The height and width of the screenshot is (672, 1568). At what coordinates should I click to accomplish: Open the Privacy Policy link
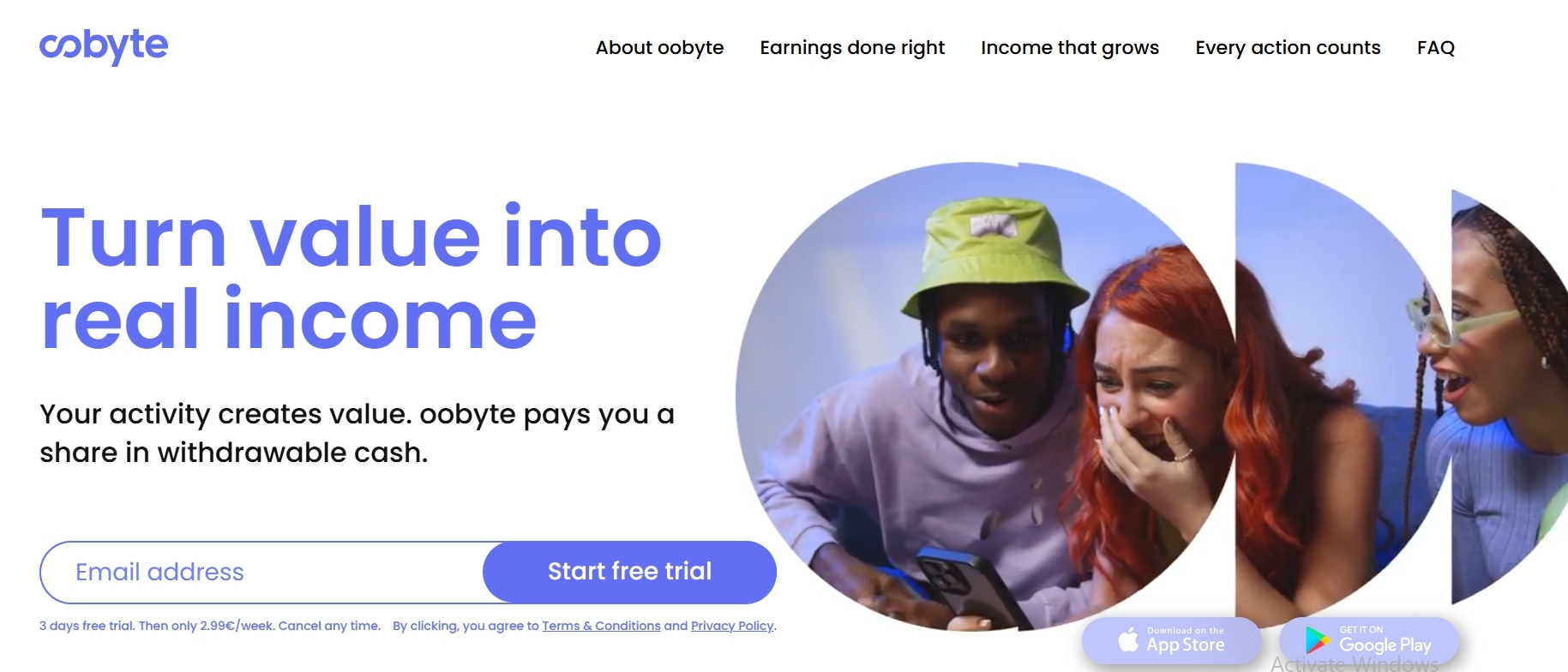tap(732, 626)
